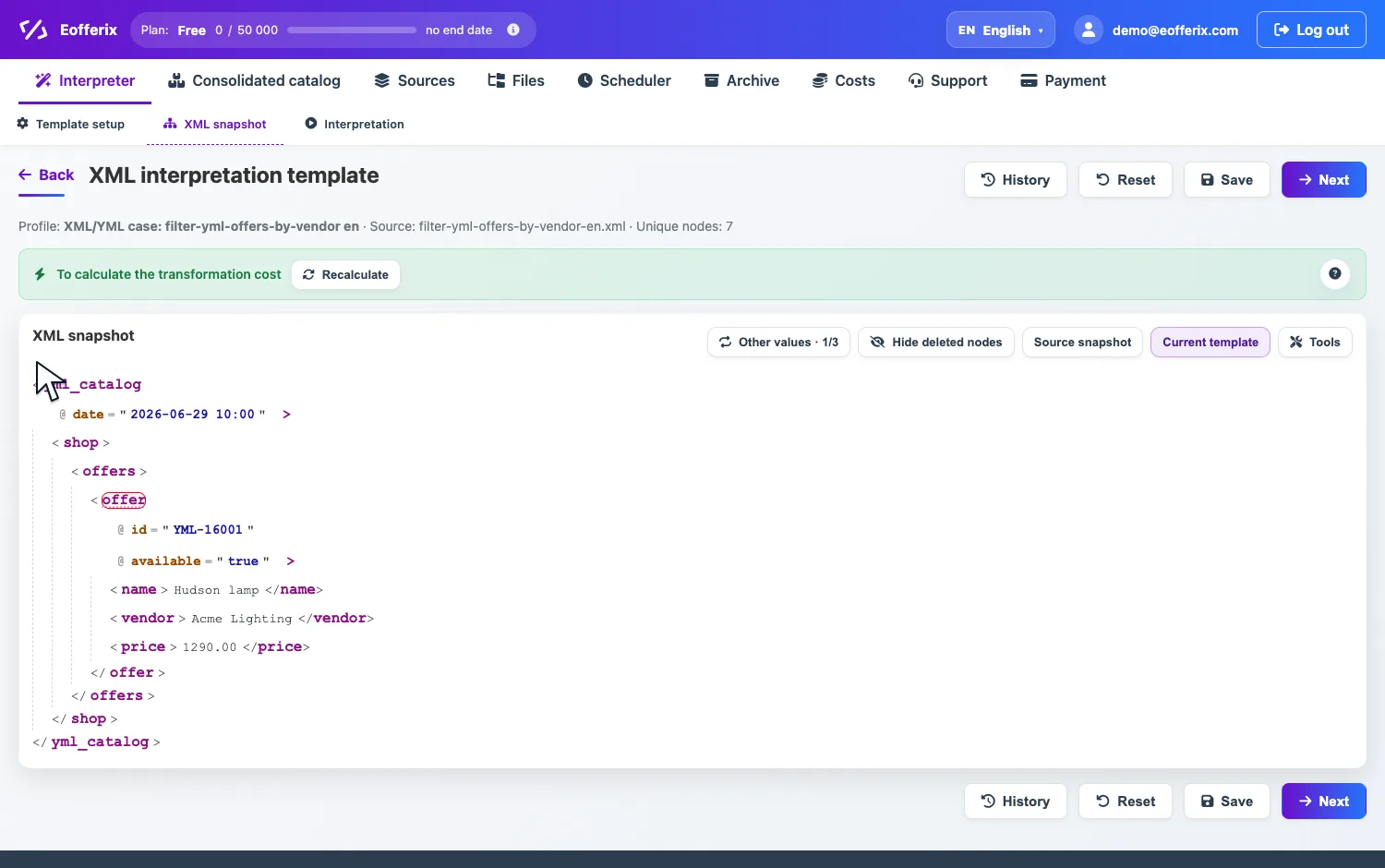
Task: Select the vendor opening tag
Action: 148,618
